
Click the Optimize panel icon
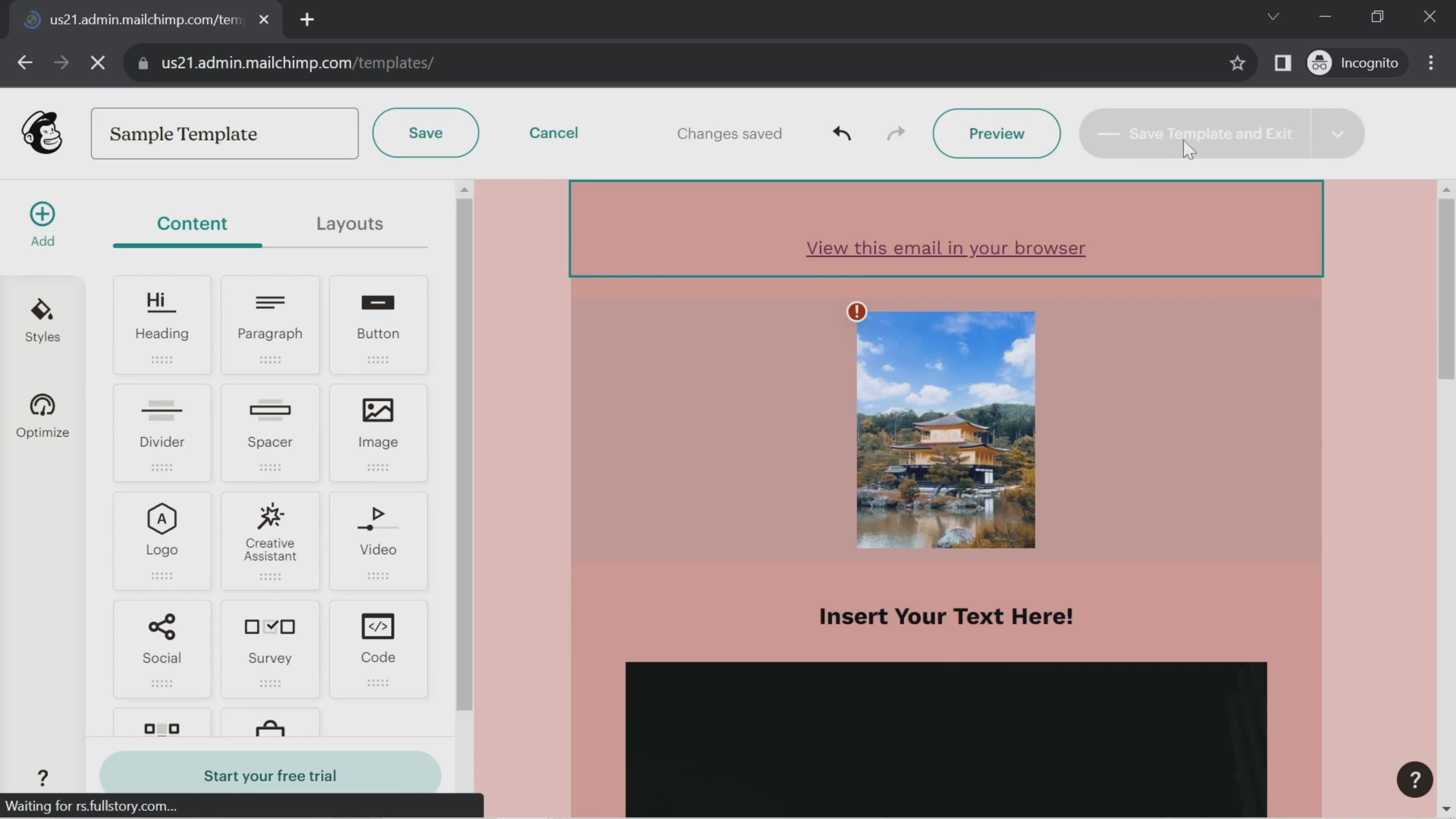tap(42, 416)
